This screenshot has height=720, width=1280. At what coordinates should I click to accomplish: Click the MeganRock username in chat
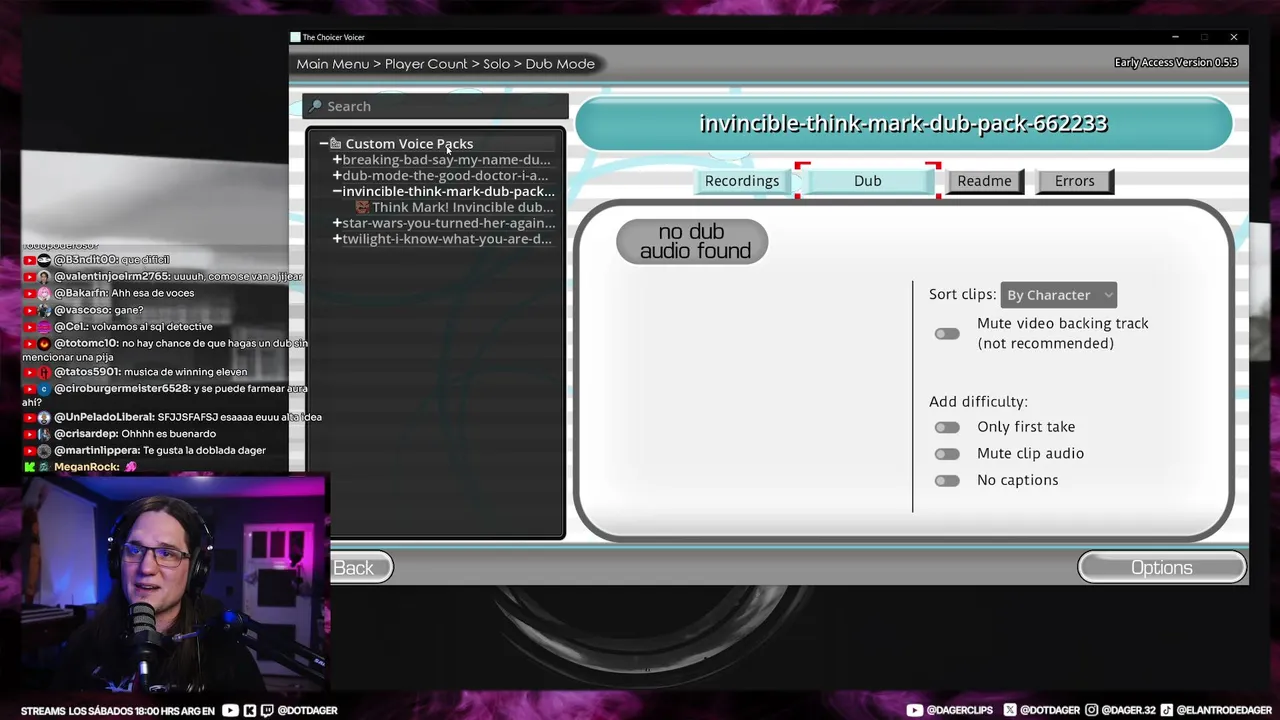point(87,467)
